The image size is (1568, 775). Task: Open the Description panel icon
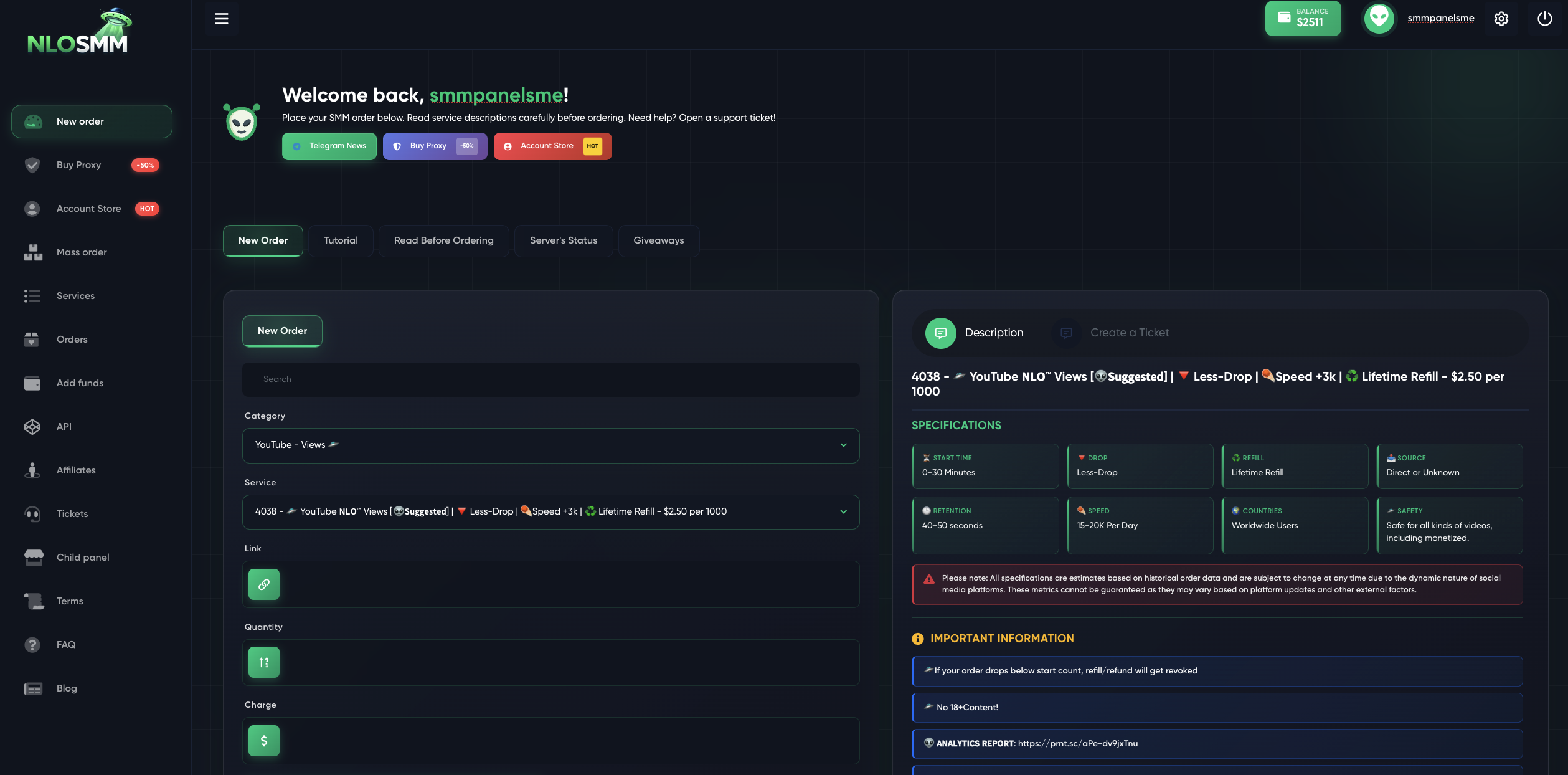click(x=940, y=333)
